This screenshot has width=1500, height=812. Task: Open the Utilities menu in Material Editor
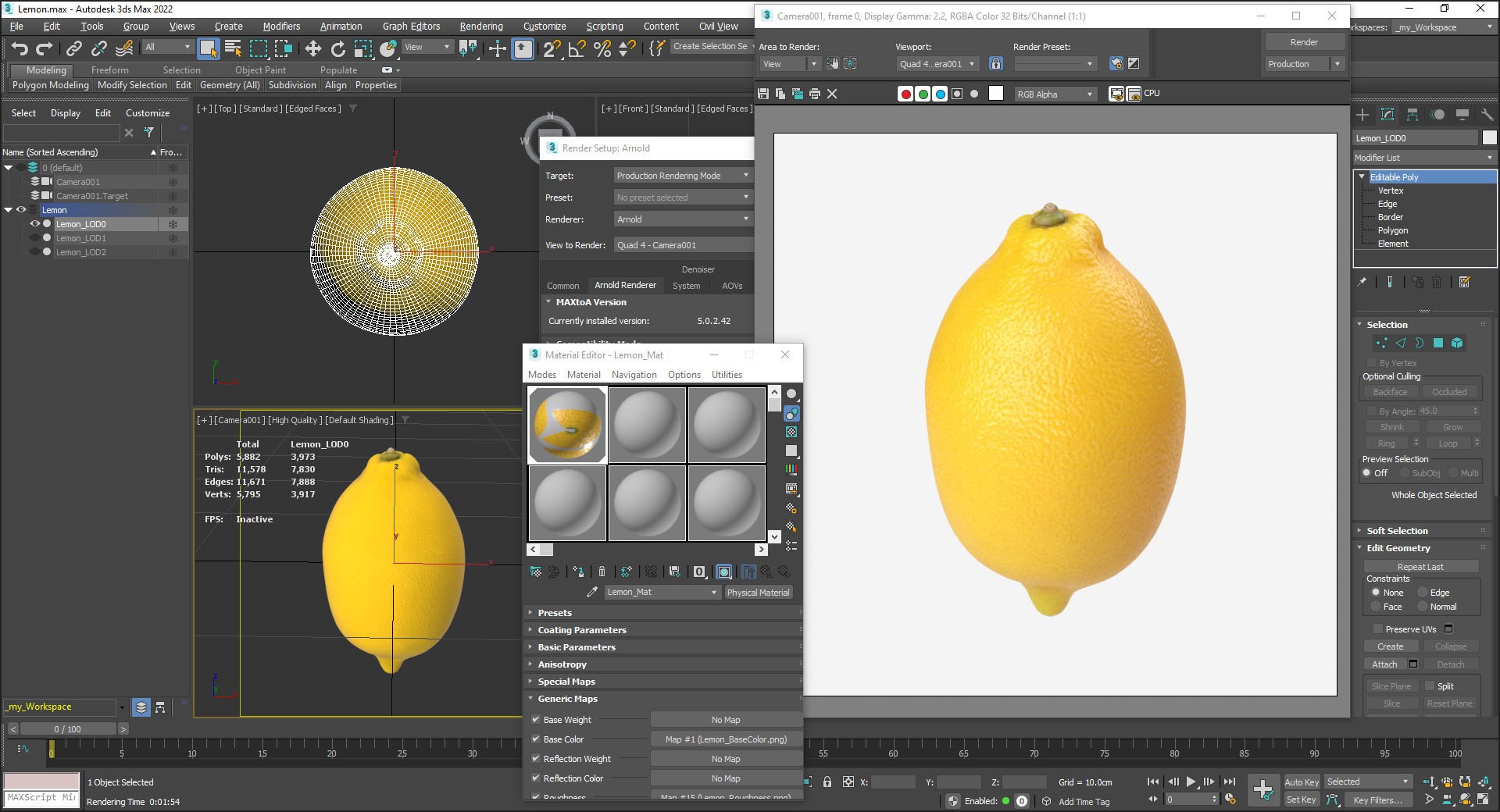click(x=727, y=375)
